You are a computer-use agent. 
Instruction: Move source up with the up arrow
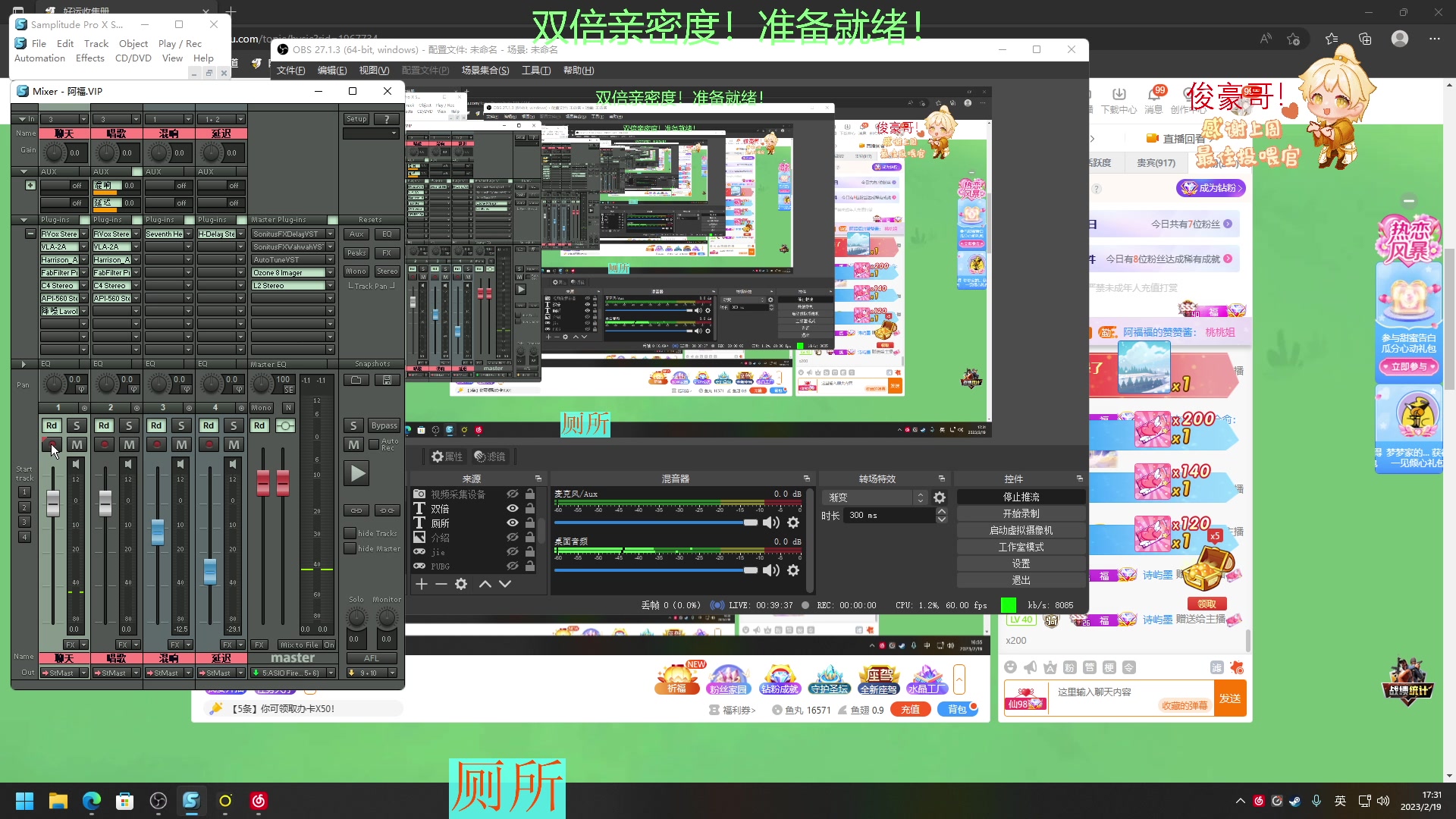tap(485, 584)
